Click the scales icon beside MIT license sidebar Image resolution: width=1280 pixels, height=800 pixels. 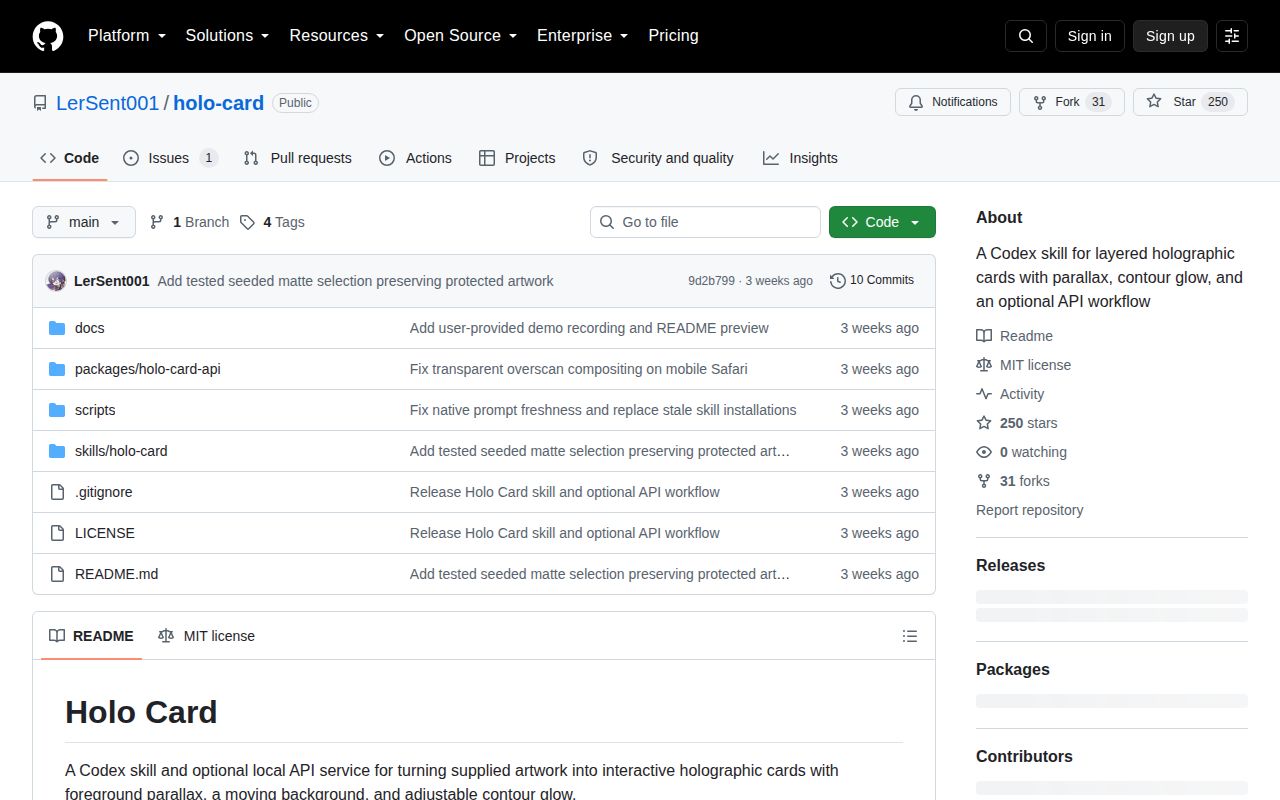[x=984, y=365]
